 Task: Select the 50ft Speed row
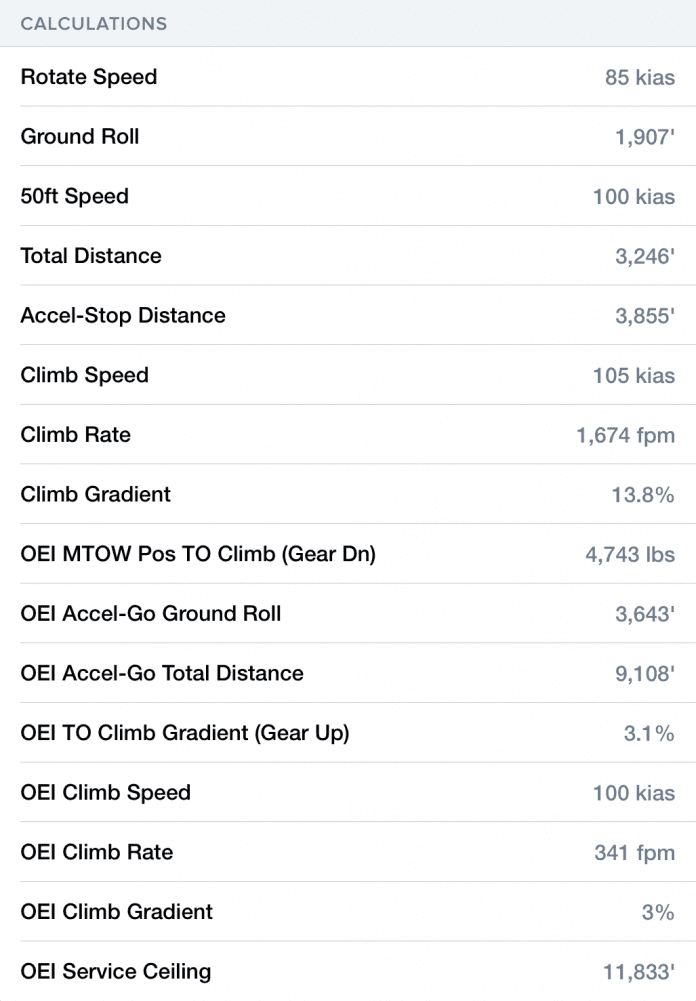coord(348,196)
